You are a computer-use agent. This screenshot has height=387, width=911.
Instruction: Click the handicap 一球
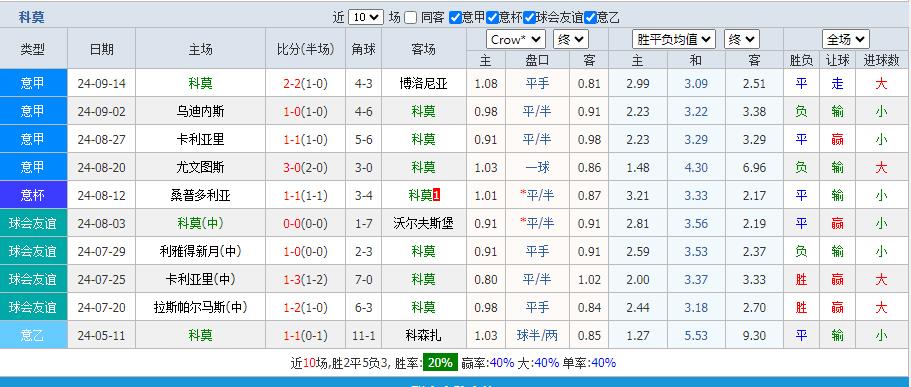tap(537, 167)
